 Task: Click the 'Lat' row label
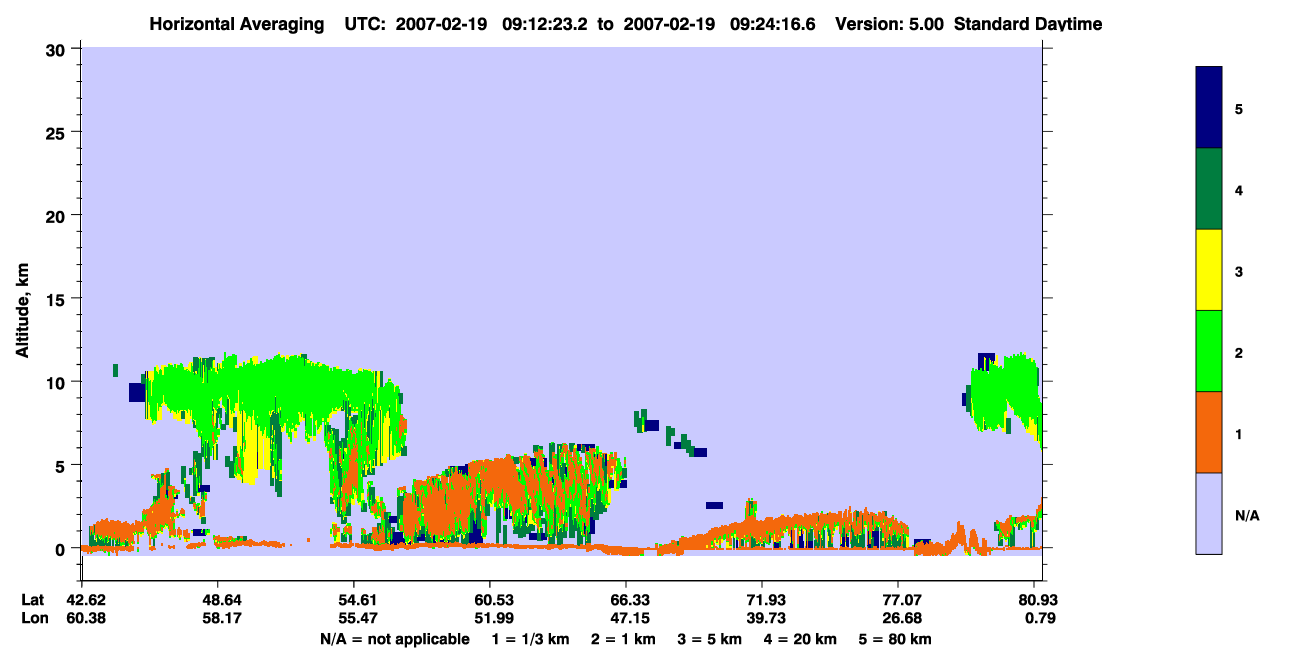(33, 600)
